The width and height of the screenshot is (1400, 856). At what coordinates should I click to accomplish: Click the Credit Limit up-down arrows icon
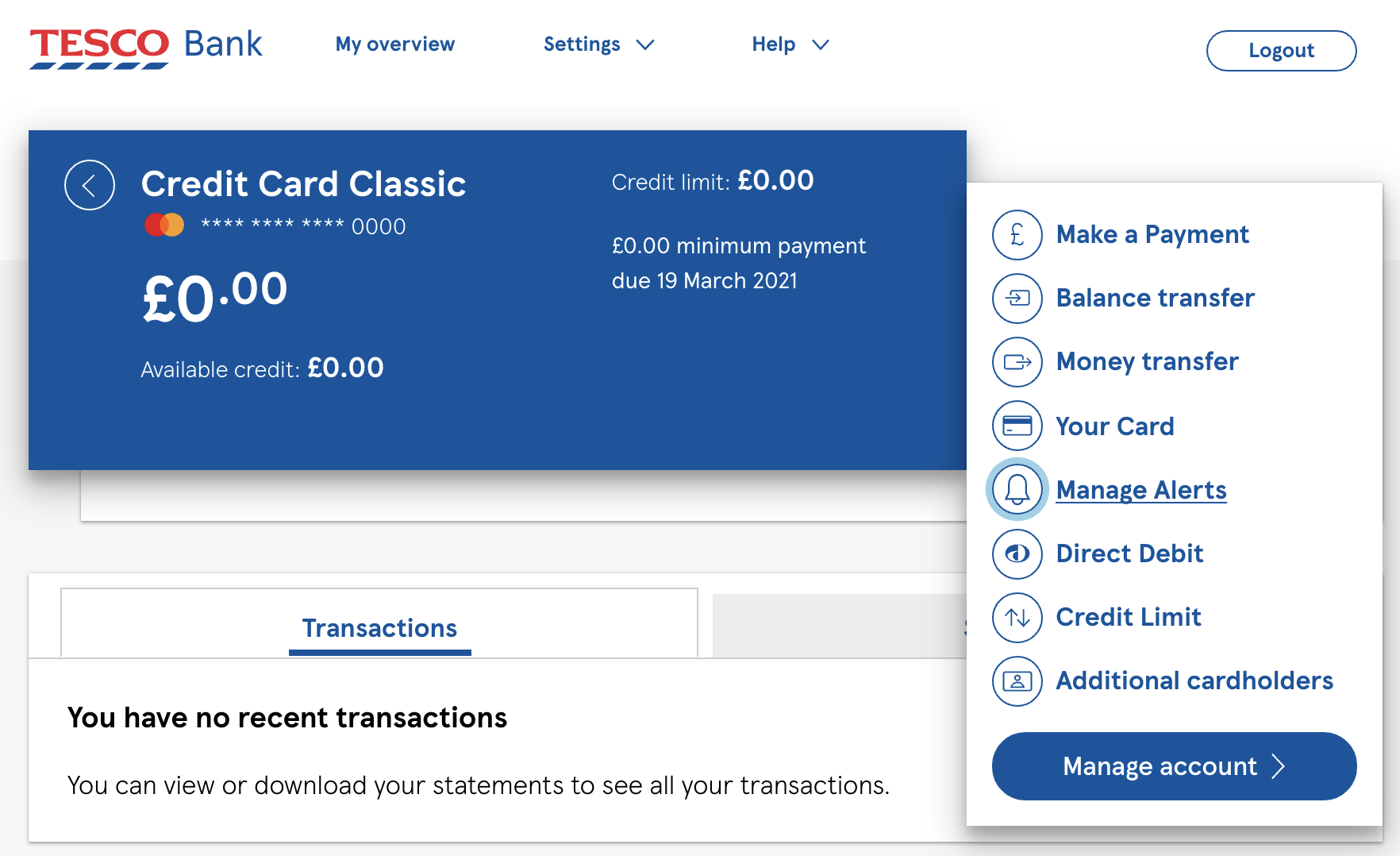(1017, 617)
